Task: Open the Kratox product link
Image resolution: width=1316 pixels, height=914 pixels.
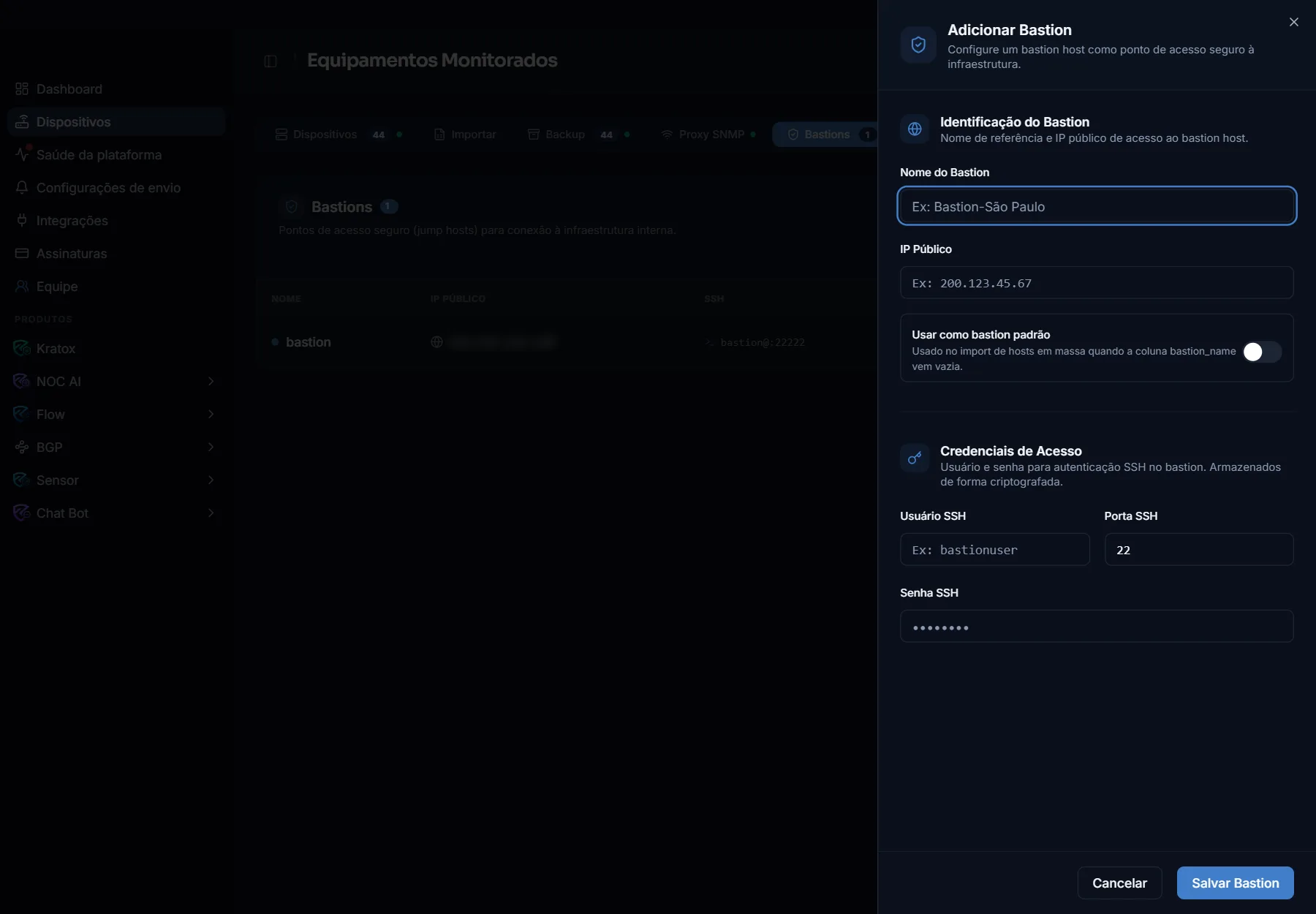Action: click(x=116, y=348)
